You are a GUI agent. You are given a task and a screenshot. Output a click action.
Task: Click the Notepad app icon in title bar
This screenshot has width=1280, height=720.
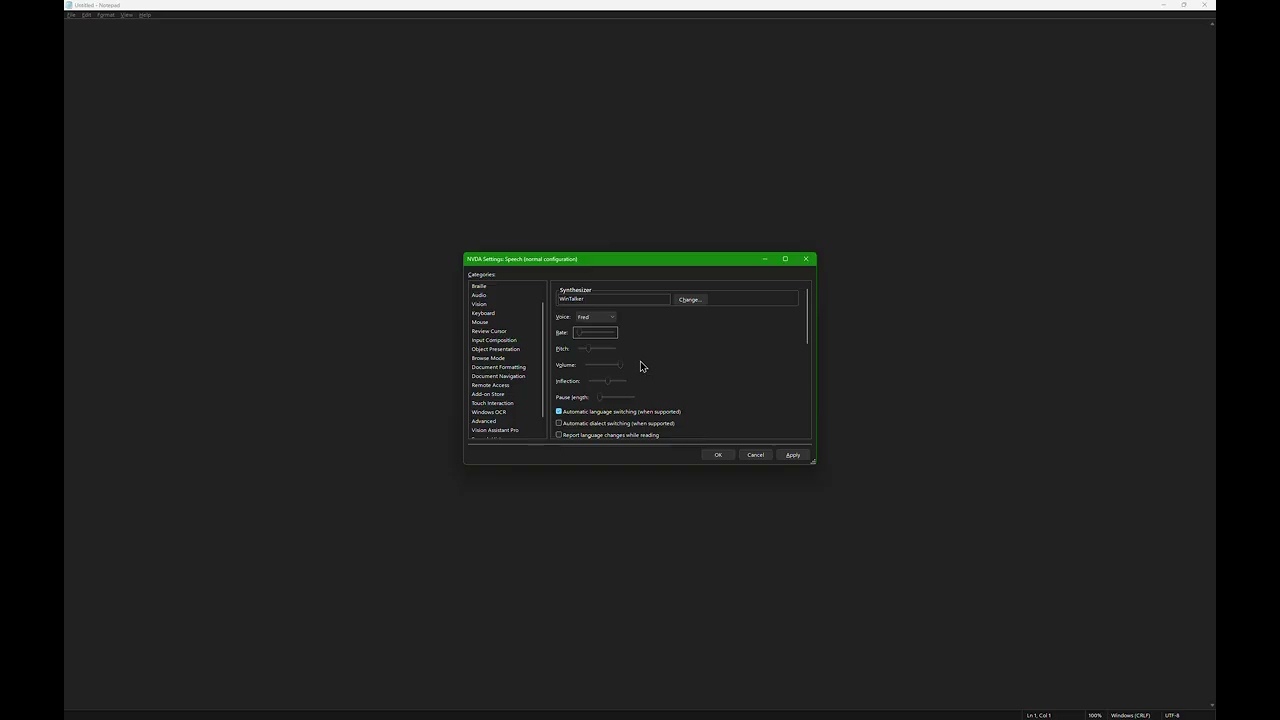coord(69,5)
